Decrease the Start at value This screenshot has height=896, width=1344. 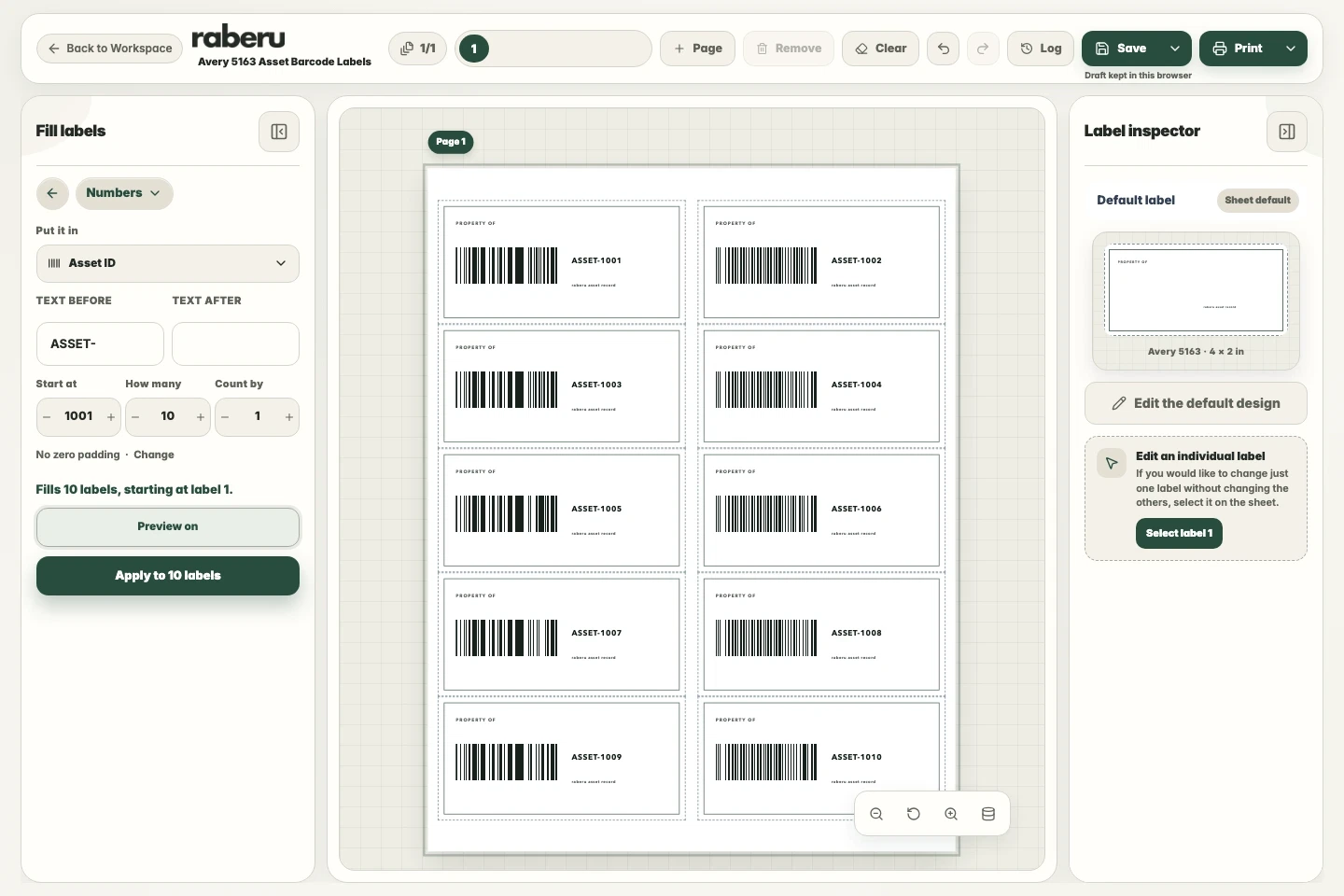(x=47, y=417)
